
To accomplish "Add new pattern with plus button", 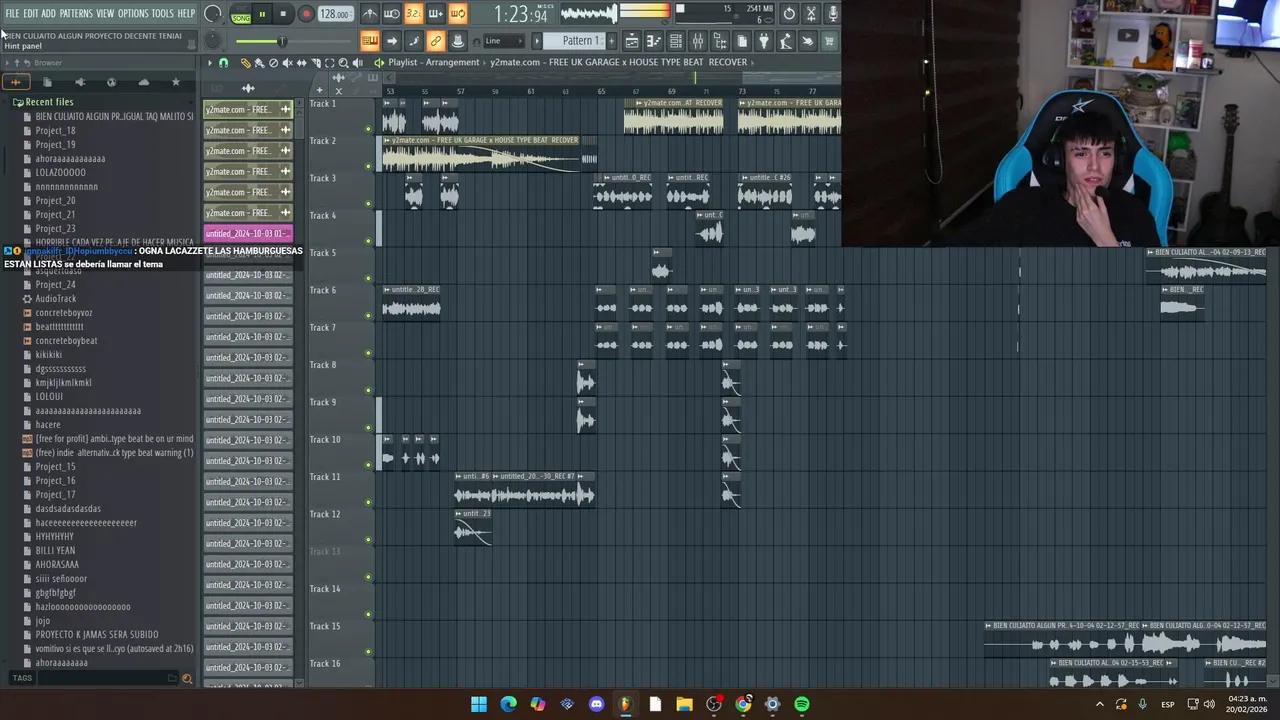I will pos(611,41).
